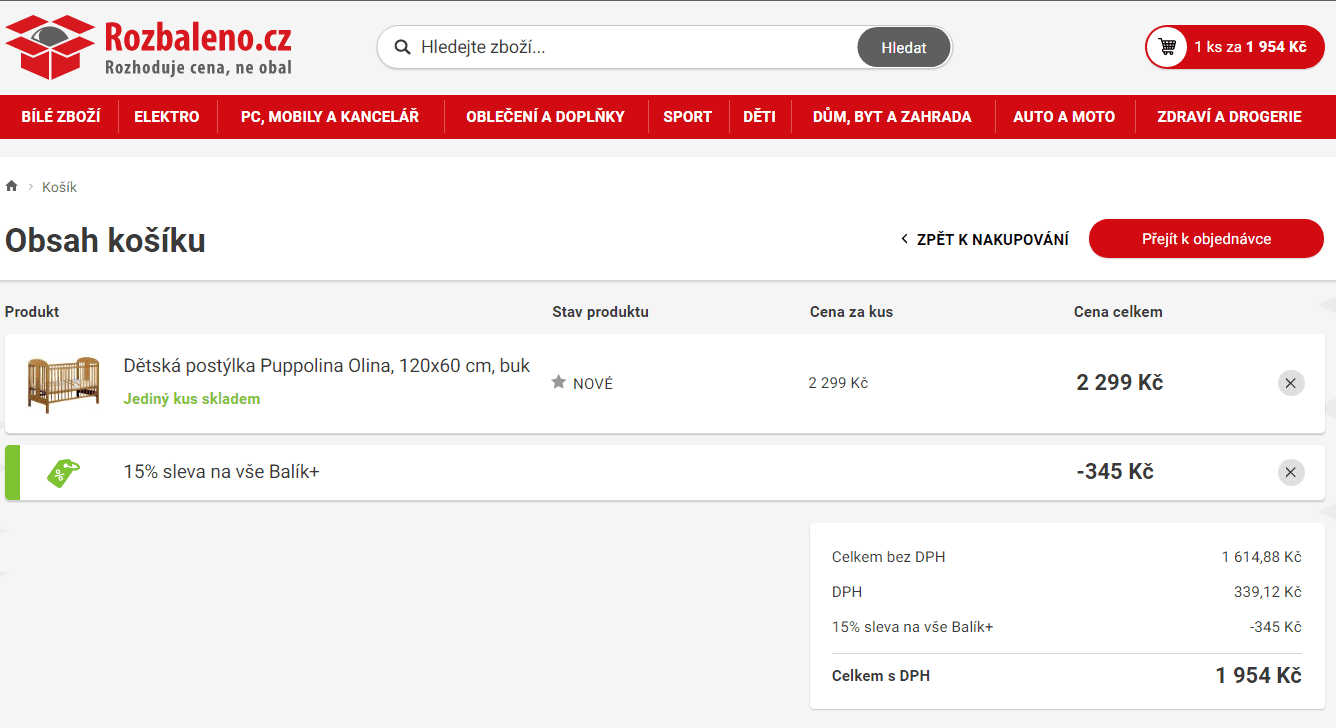Screen dimensions: 1336x728
Task: Click the green discount tag icon
Action: 63,472
